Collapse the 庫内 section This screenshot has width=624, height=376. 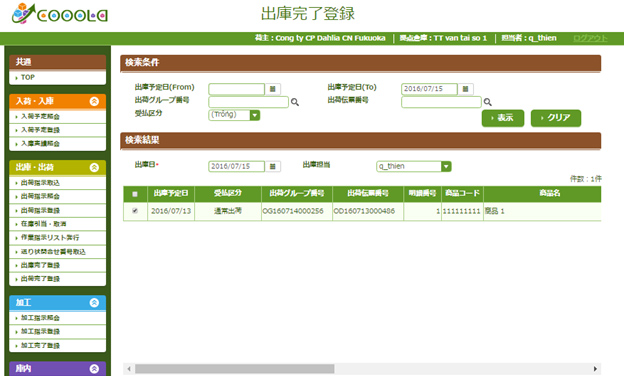click(x=94, y=369)
